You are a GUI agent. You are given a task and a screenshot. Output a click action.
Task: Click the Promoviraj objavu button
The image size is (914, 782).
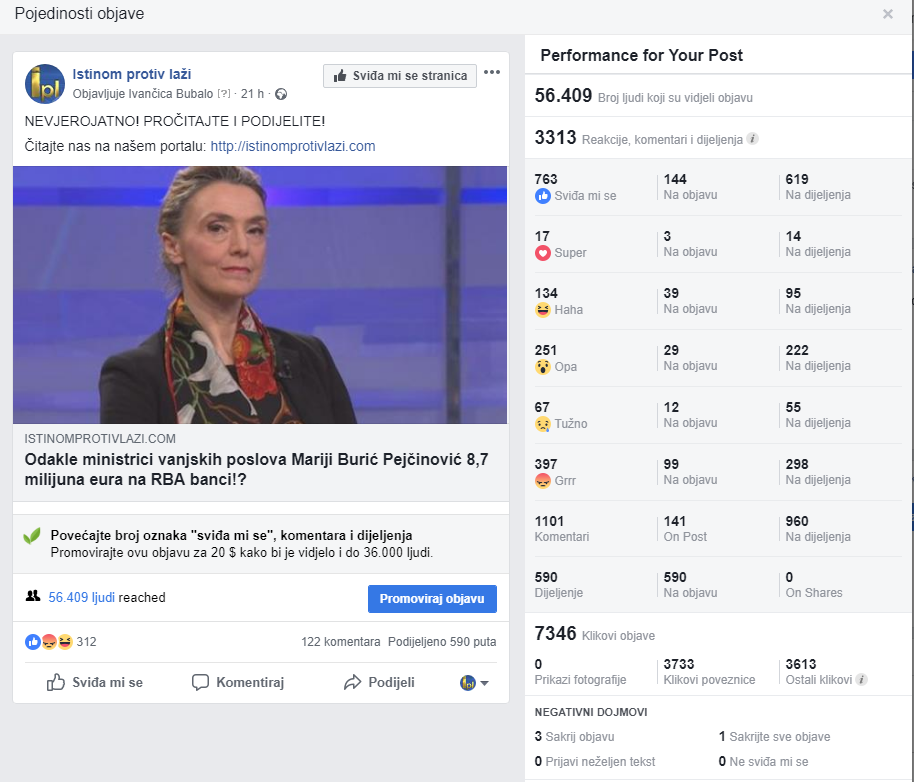click(432, 598)
